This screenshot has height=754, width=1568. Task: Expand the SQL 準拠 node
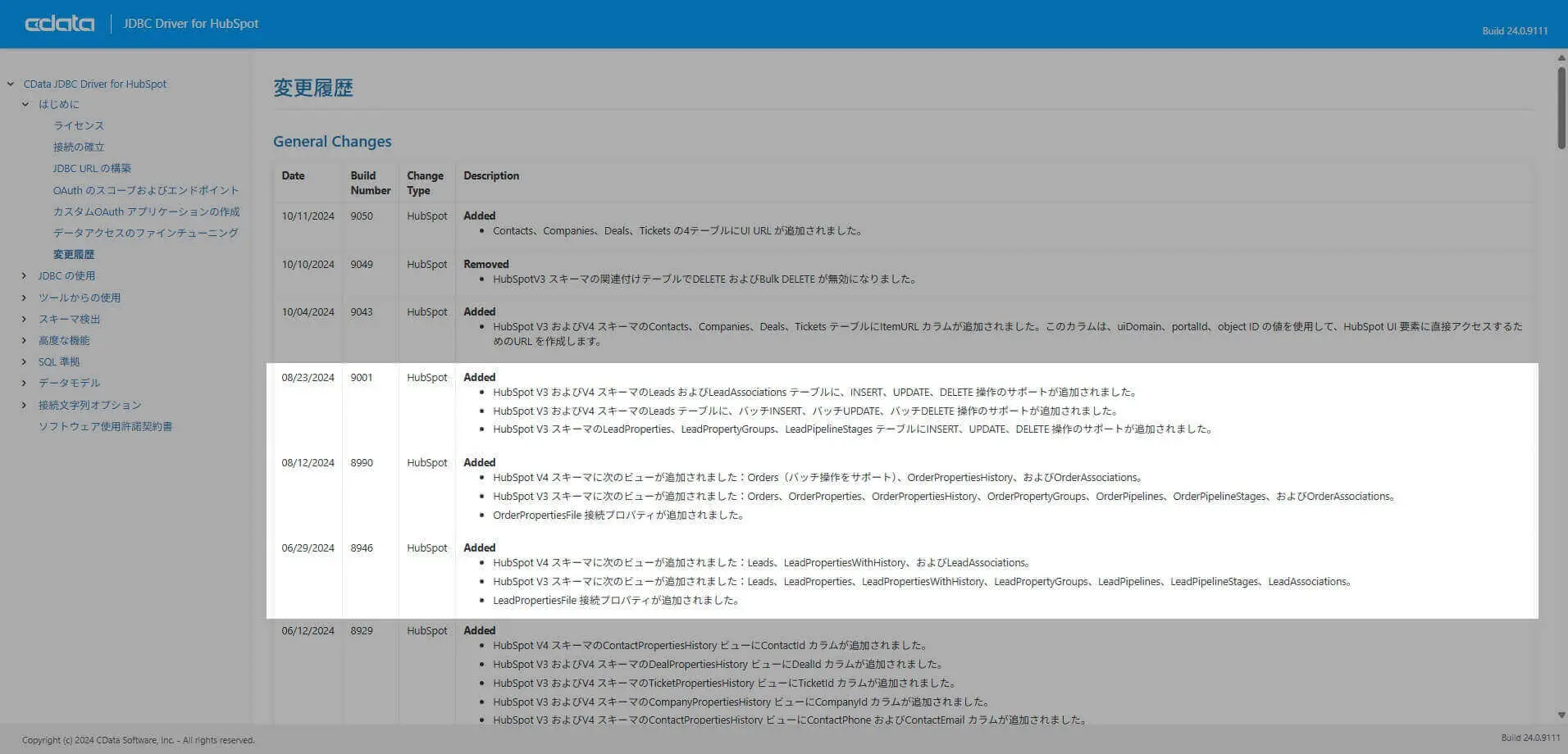tap(25, 361)
